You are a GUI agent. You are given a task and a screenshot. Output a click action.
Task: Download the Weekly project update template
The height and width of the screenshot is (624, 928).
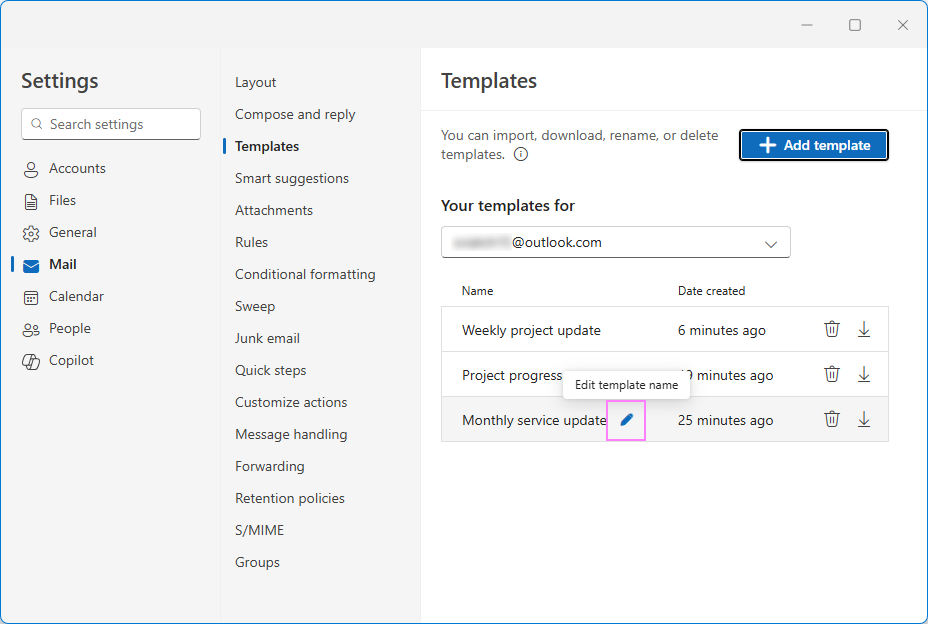pos(864,328)
